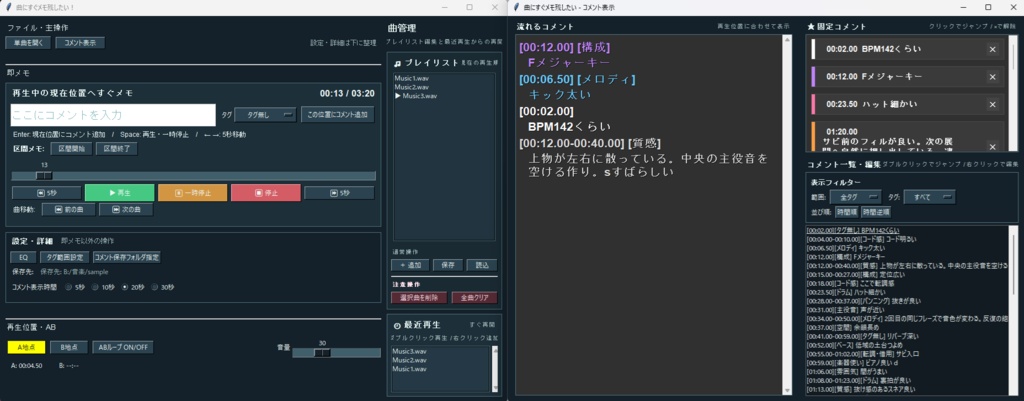Open the タグ すべて filter dropdown
The image size is (1024, 401).
point(929,197)
